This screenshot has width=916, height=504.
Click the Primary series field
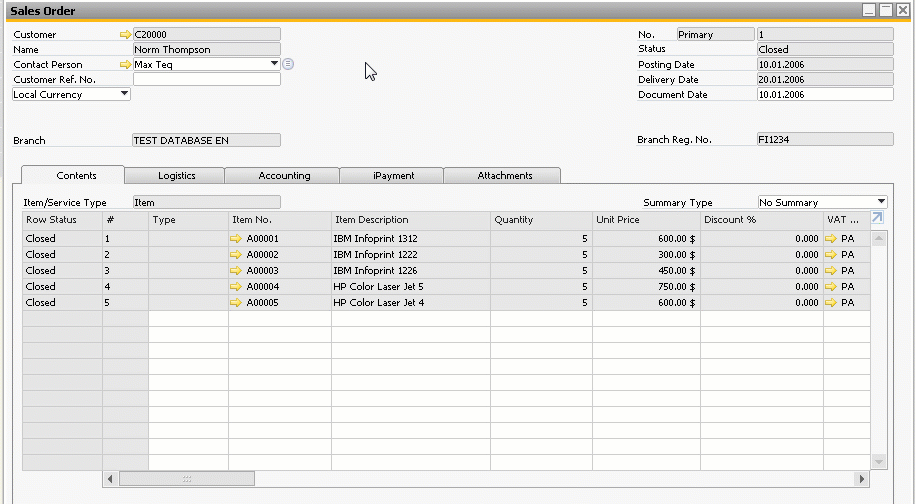716,34
